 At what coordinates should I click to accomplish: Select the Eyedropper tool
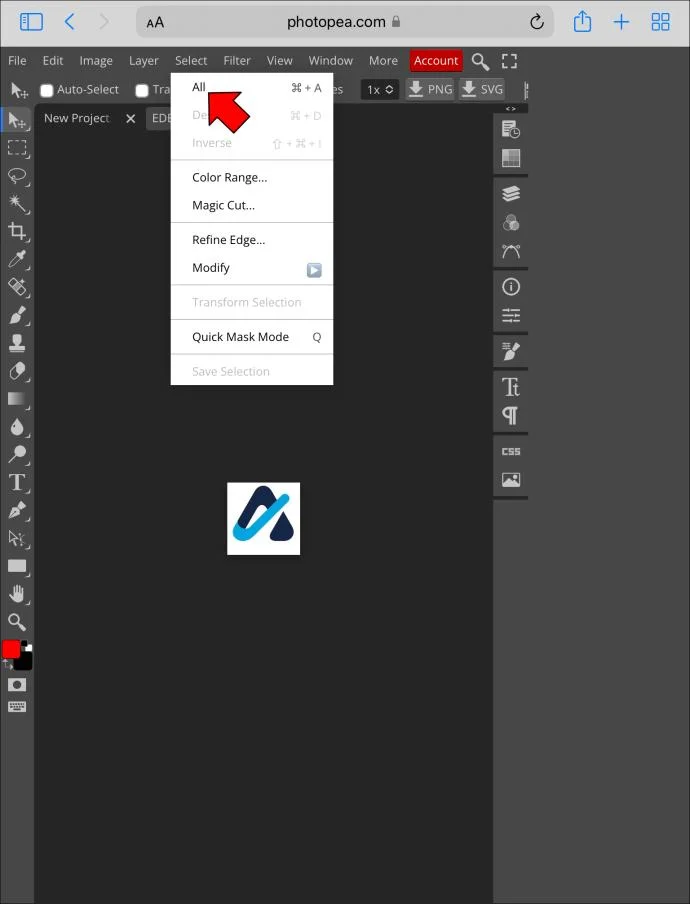pyautogui.click(x=17, y=259)
